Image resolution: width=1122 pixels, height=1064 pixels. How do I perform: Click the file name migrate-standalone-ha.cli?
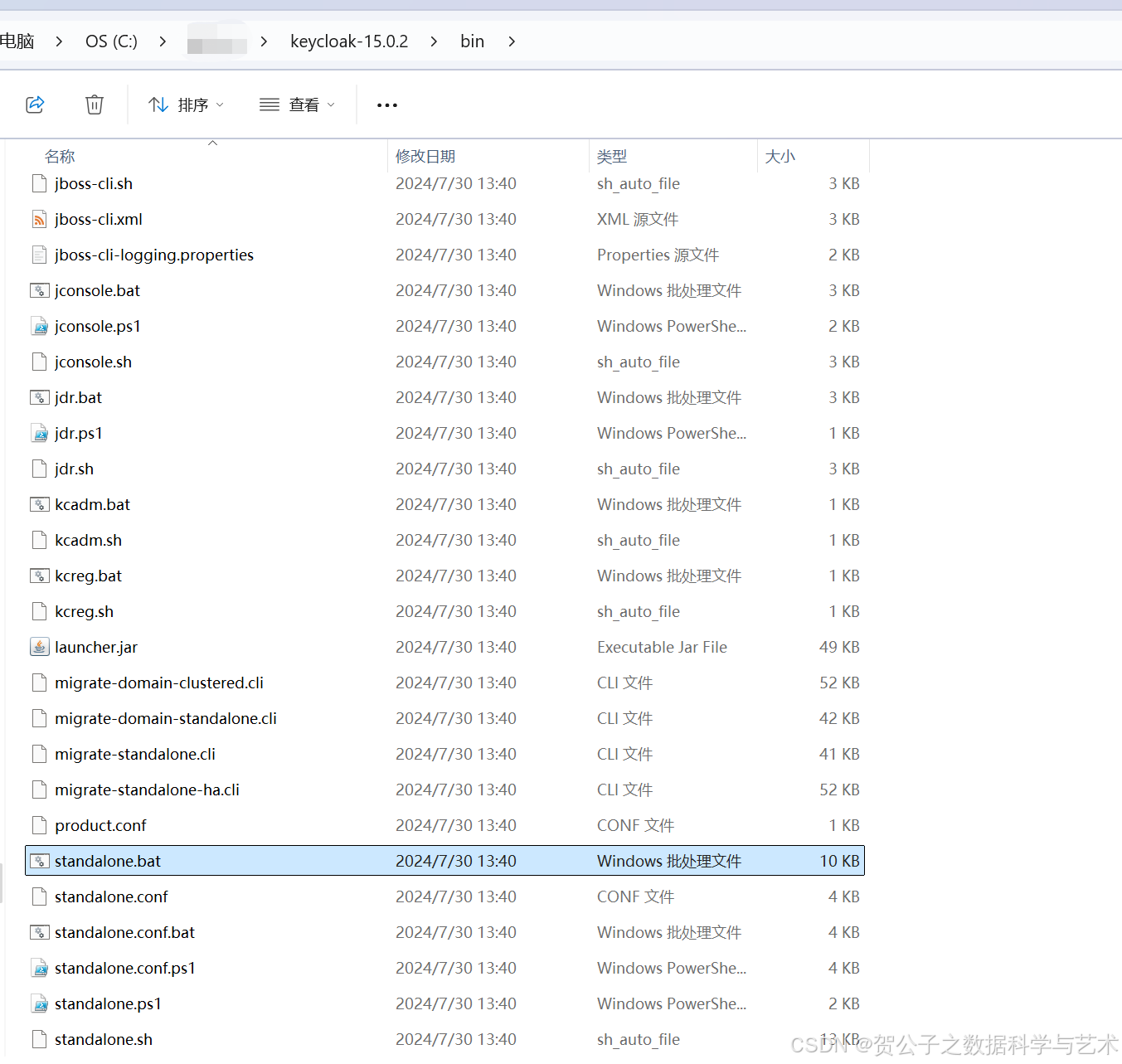tap(148, 789)
